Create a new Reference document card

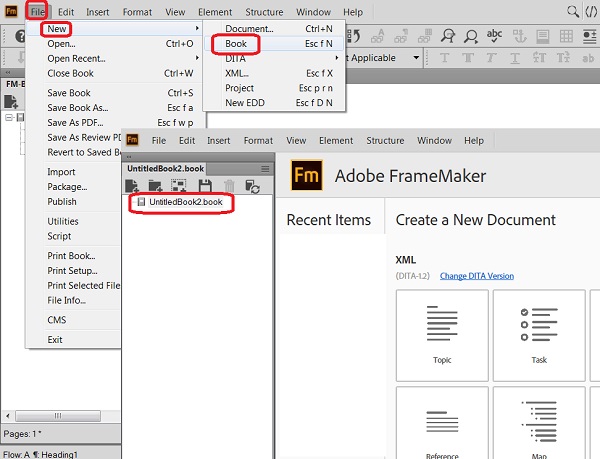coord(442,423)
